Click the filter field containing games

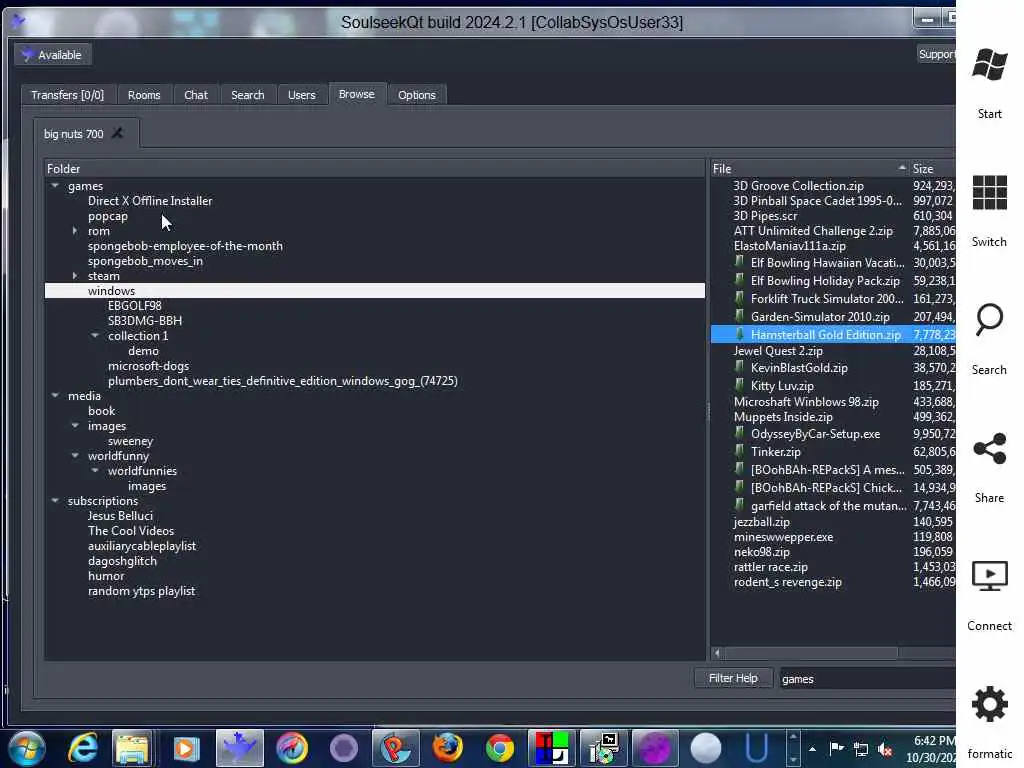(868, 679)
